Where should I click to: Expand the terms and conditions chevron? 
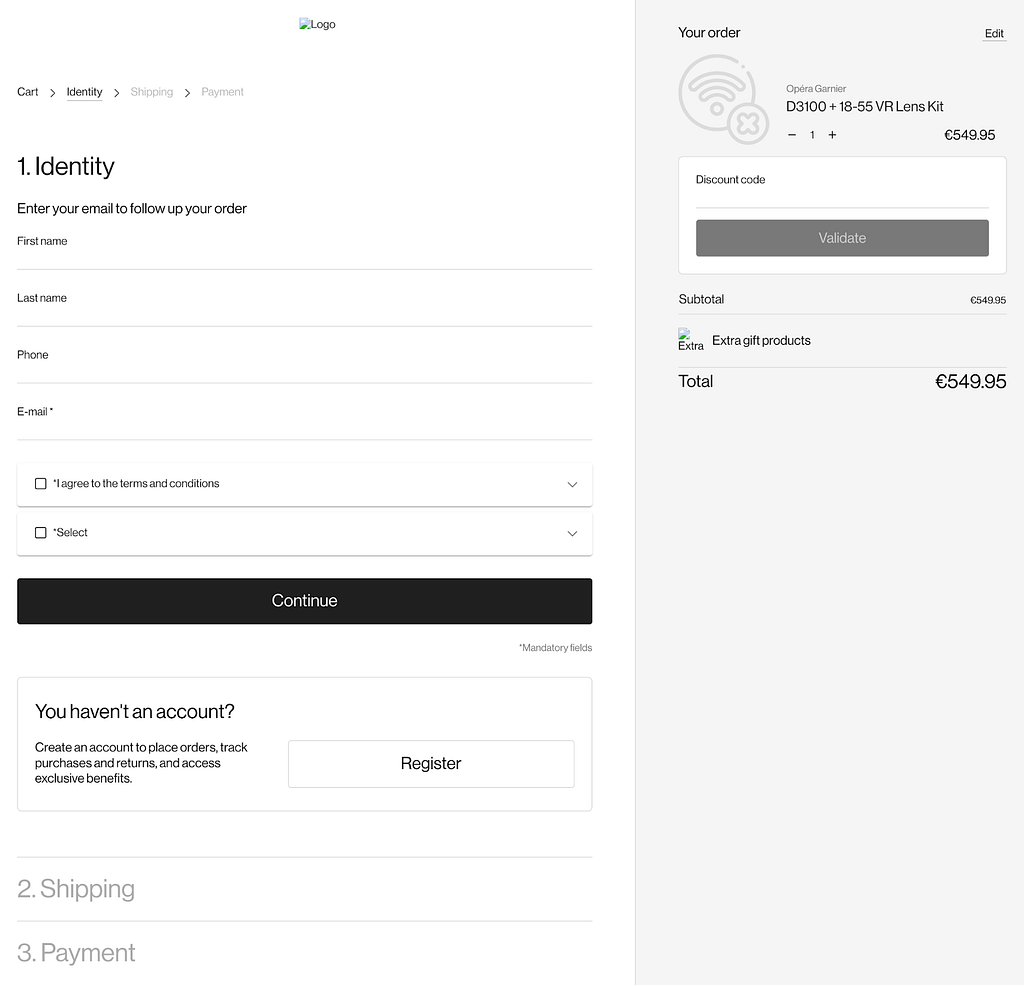572,485
